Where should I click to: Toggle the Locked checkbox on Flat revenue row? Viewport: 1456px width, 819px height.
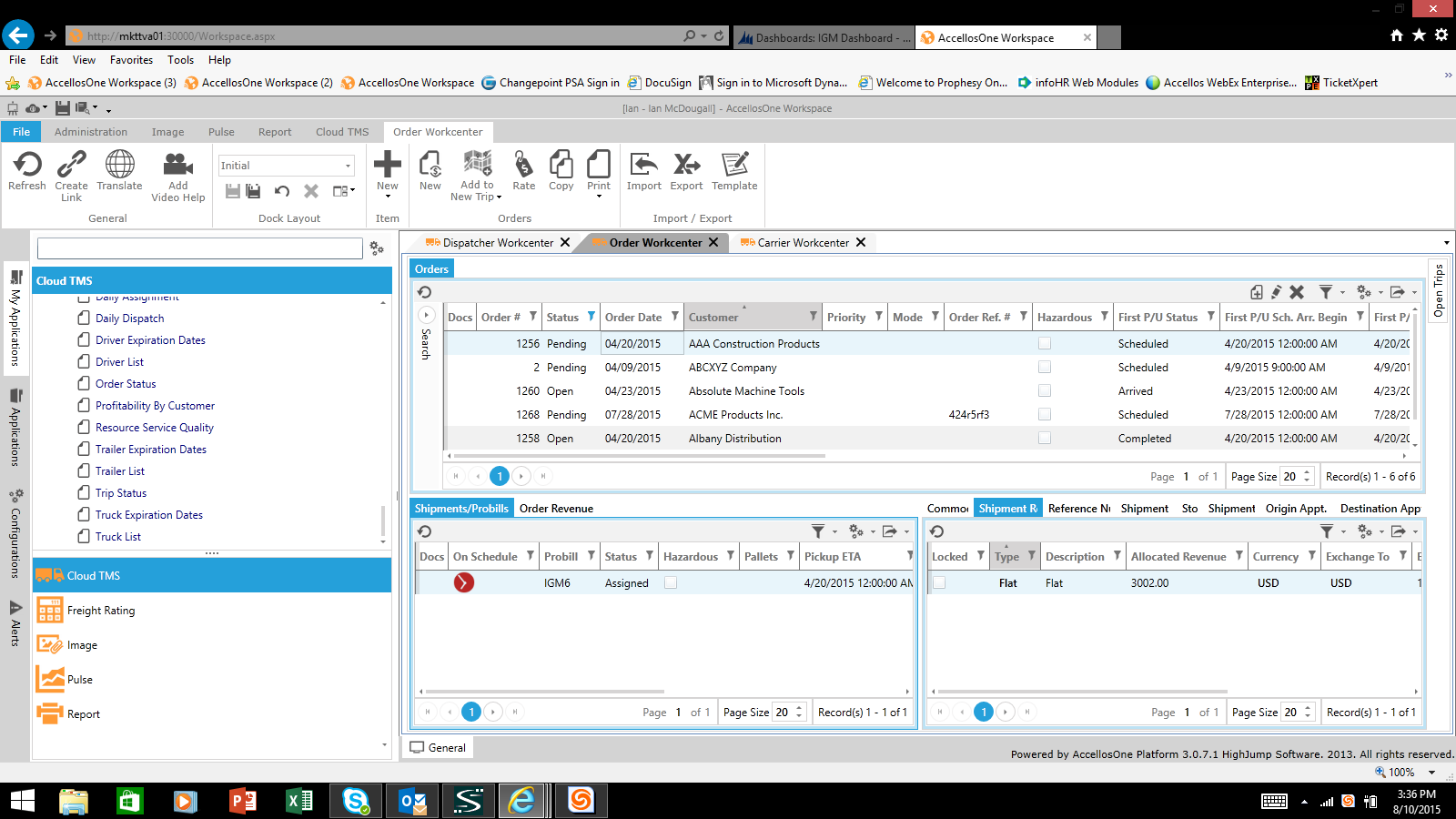[939, 583]
